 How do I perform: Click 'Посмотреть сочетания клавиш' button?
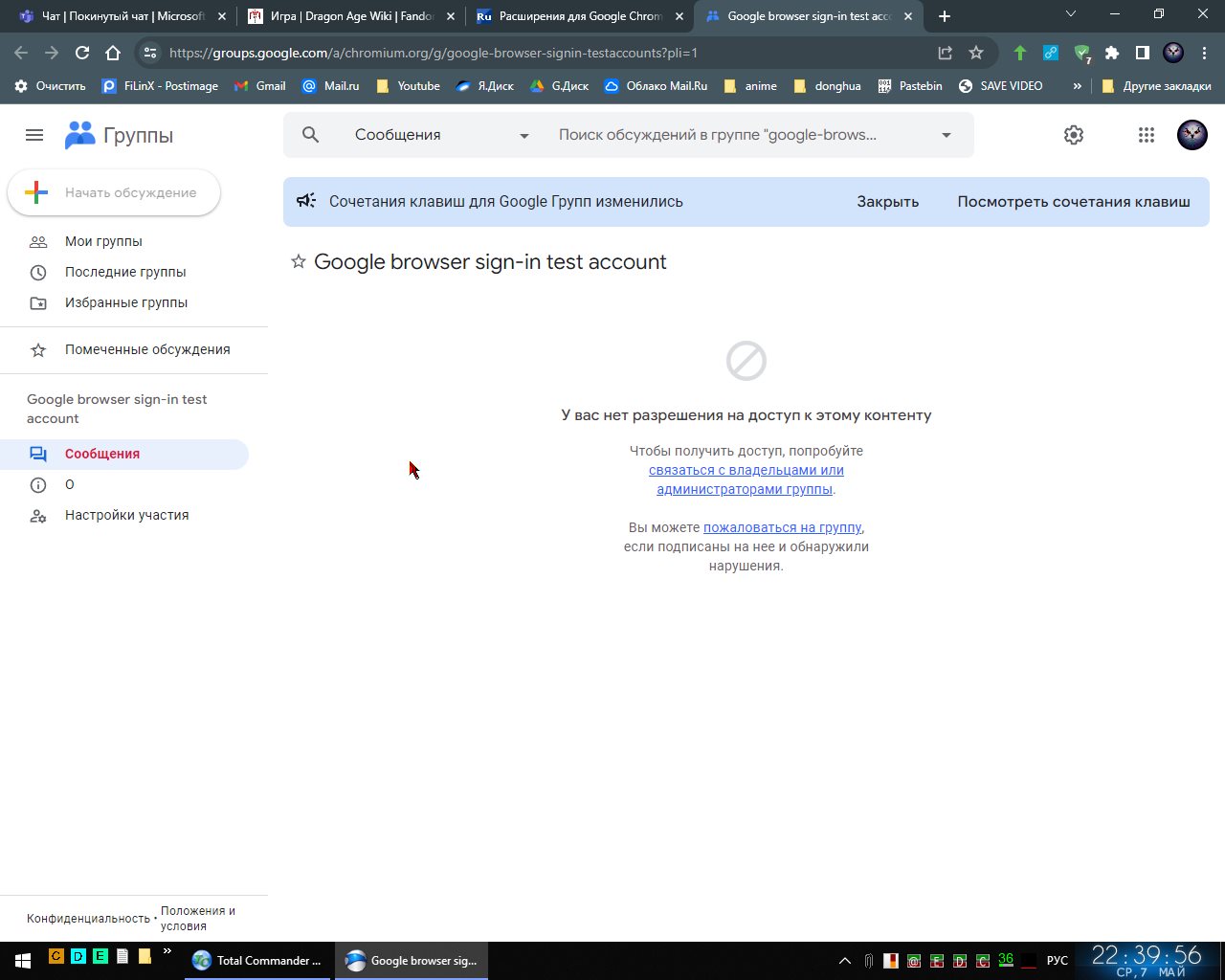[1074, 202]
